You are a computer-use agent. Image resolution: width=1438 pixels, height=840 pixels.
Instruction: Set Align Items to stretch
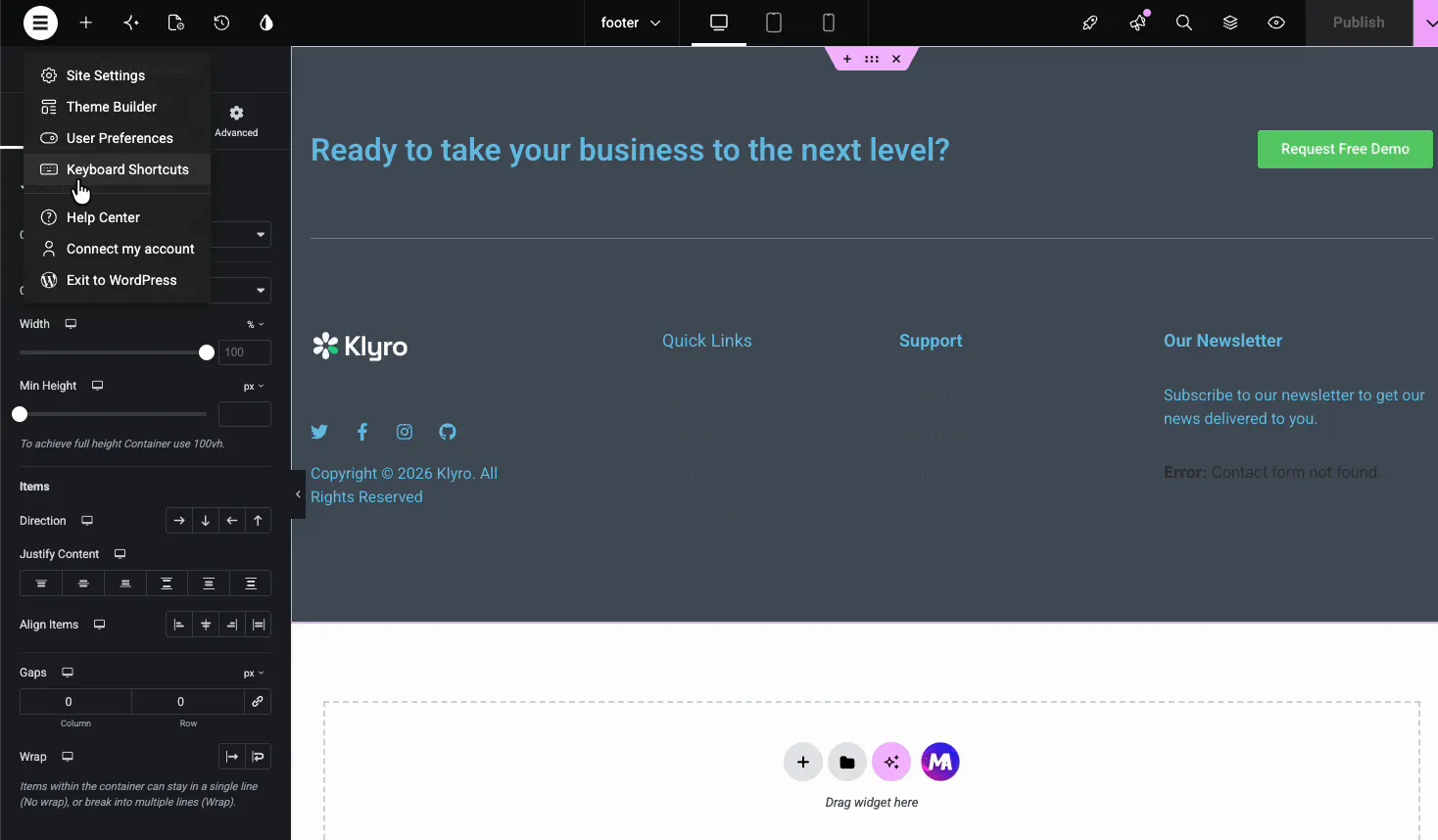point(259,625)
